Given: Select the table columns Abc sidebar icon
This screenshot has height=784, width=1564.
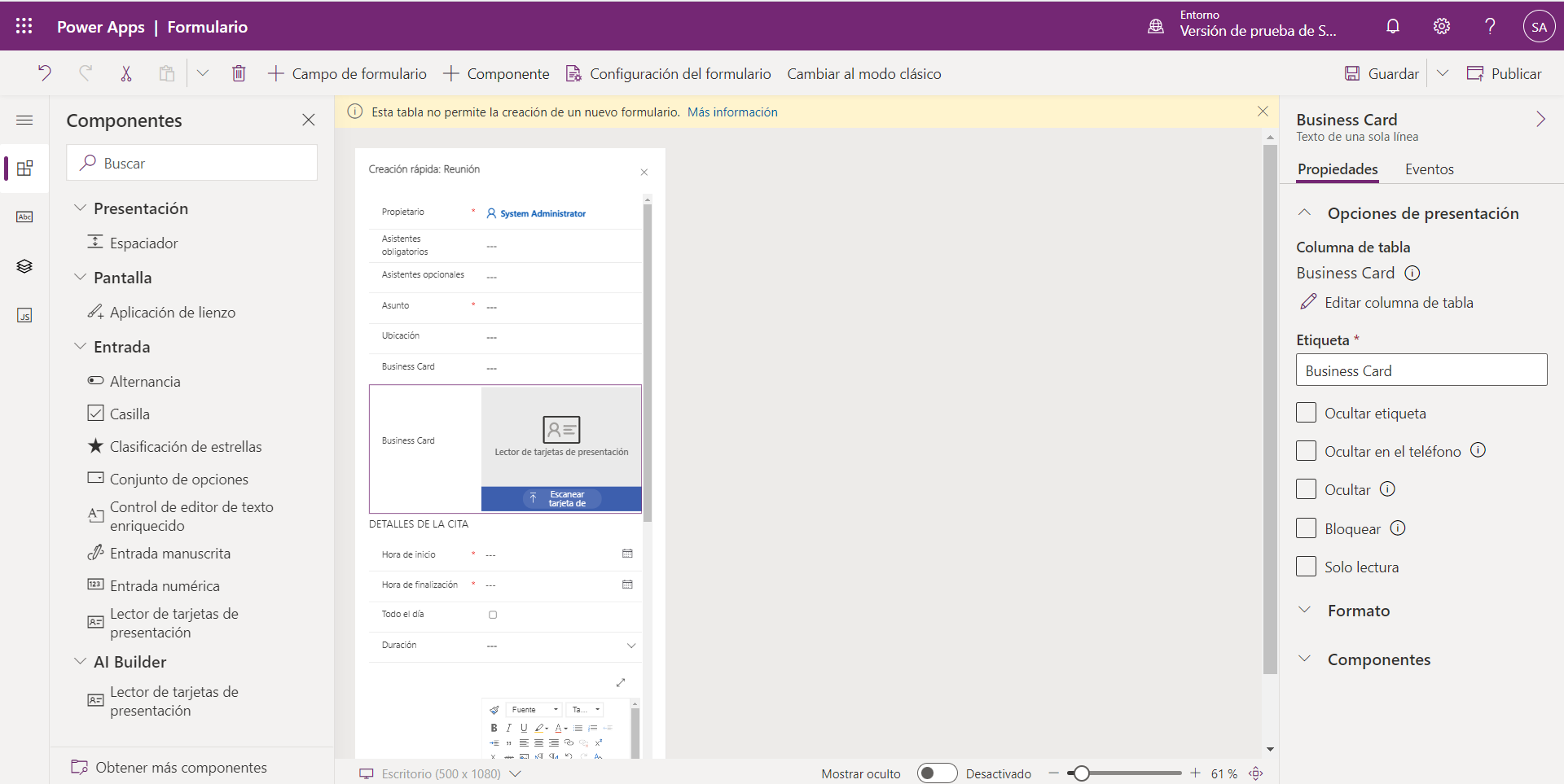Looking at the screenshot, I should point(24,217).
